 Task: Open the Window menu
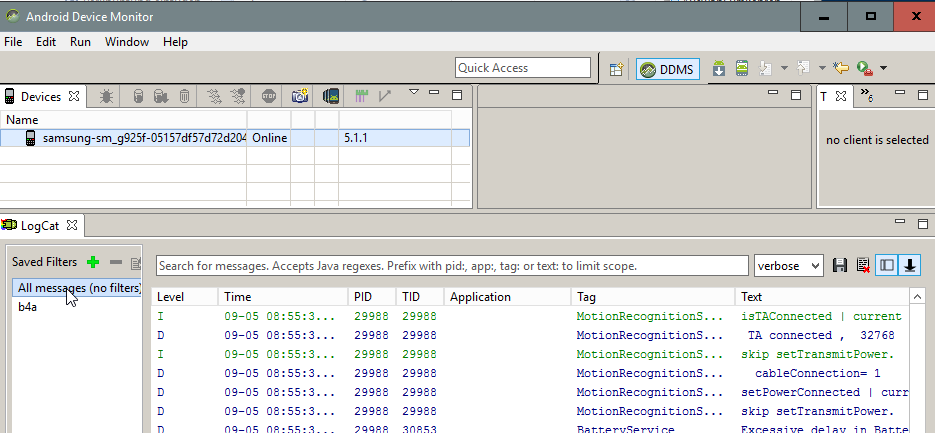pyautogui.click(x=127, y=42)
